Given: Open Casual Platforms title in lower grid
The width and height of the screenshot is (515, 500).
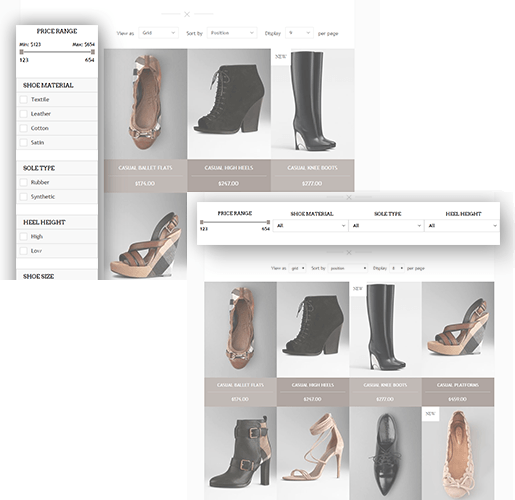Looking at the screenshot, I should 458,385.
